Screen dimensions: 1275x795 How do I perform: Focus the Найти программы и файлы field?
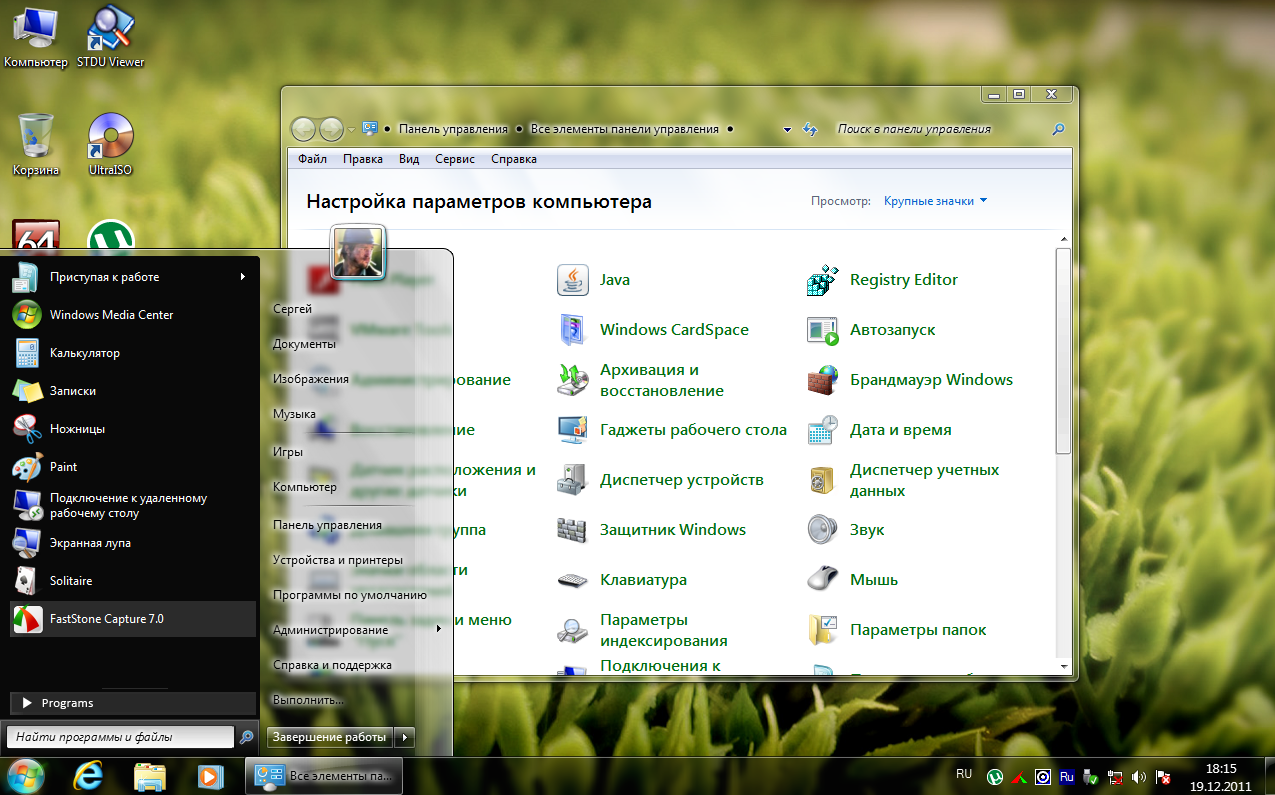[x=121, y=737]
